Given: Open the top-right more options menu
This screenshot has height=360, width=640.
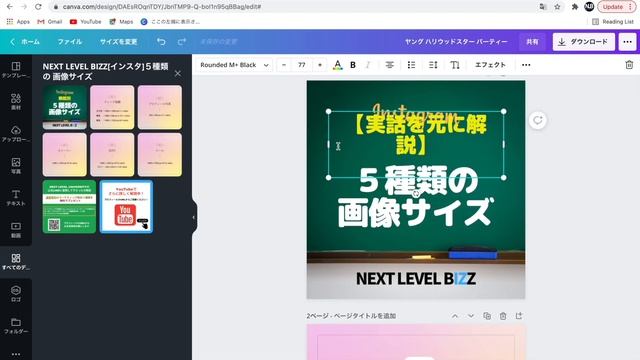Looking at the screenshot, I should coord(627,42).
